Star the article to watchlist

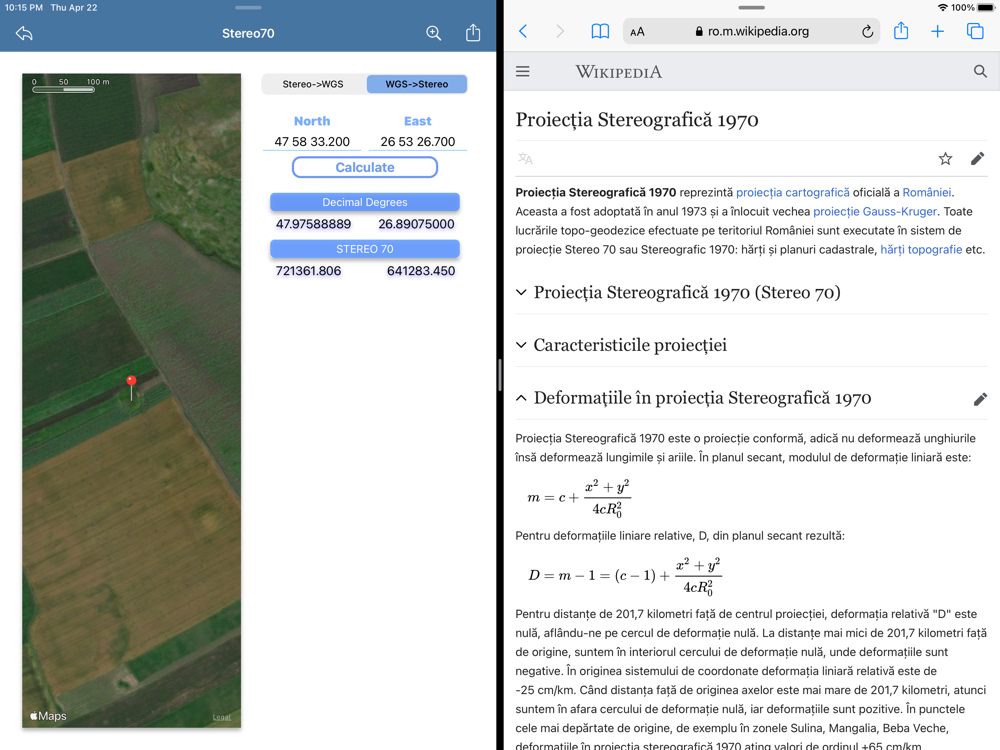click(945, 159)
